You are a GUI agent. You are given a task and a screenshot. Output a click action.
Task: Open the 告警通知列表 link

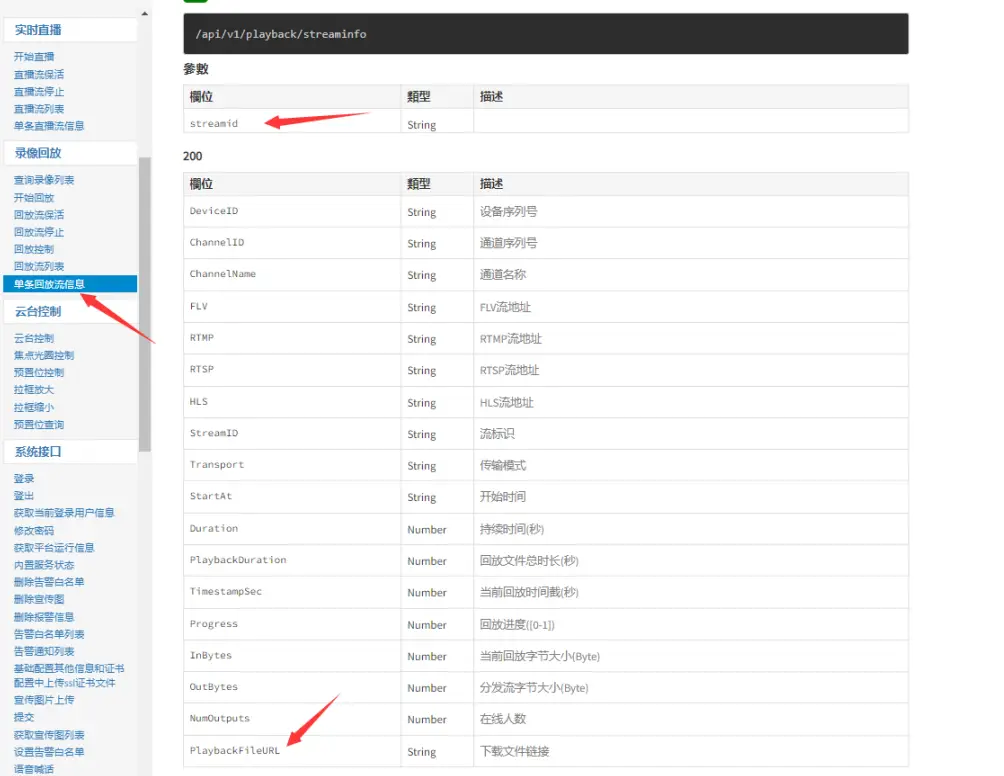tap(44, 652)
